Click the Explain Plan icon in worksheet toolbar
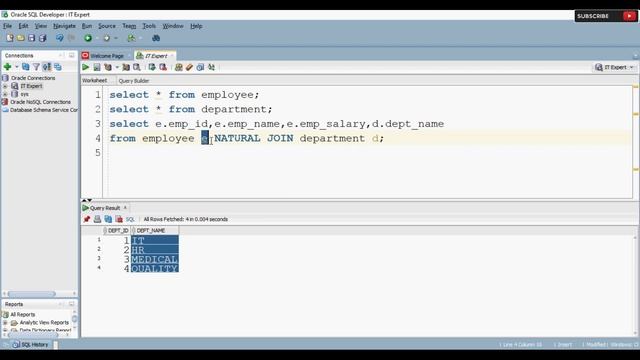The image size is (640, 360). click(x=108, y=67)
